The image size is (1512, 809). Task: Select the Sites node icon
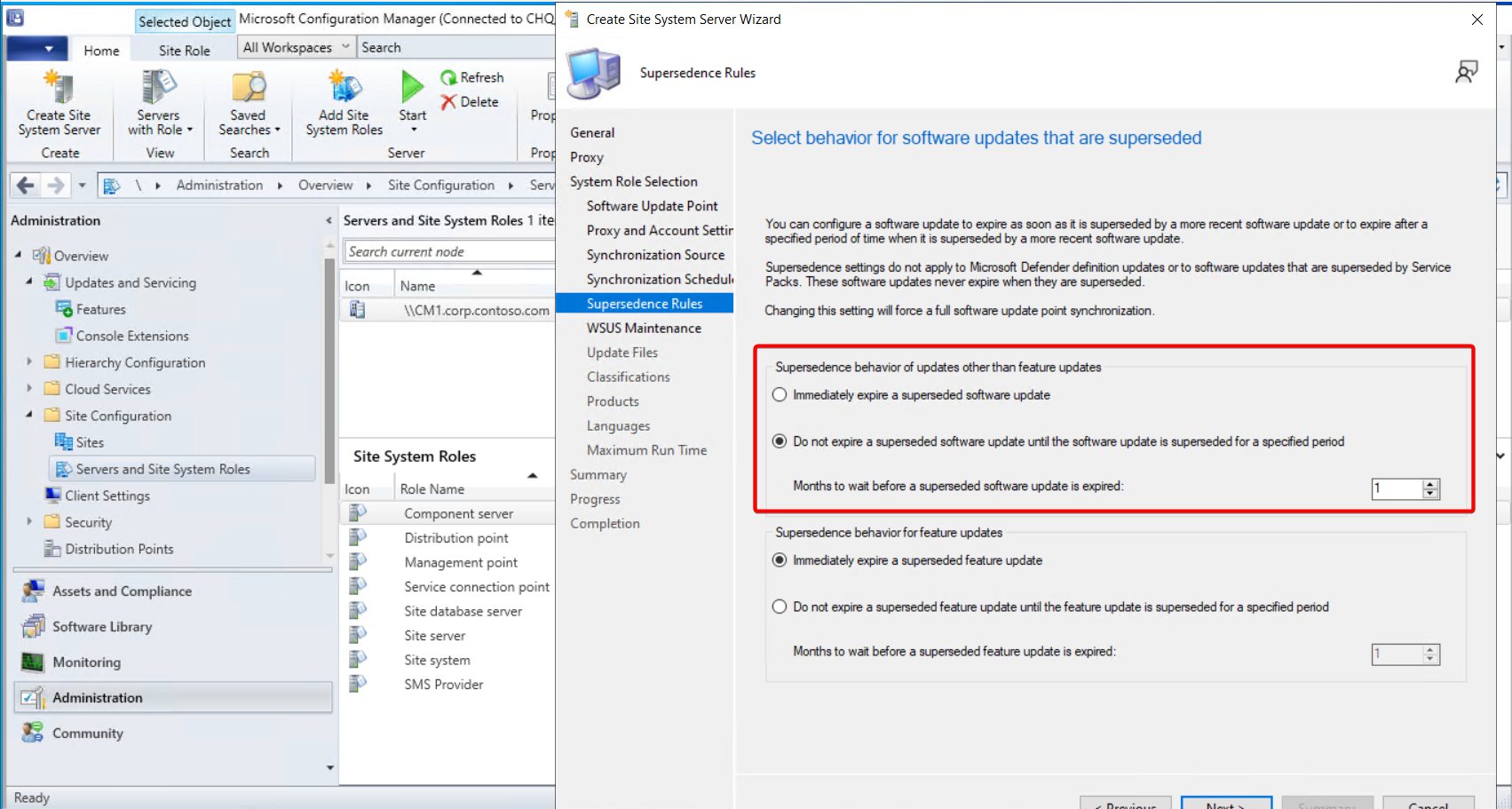point(64,442)
